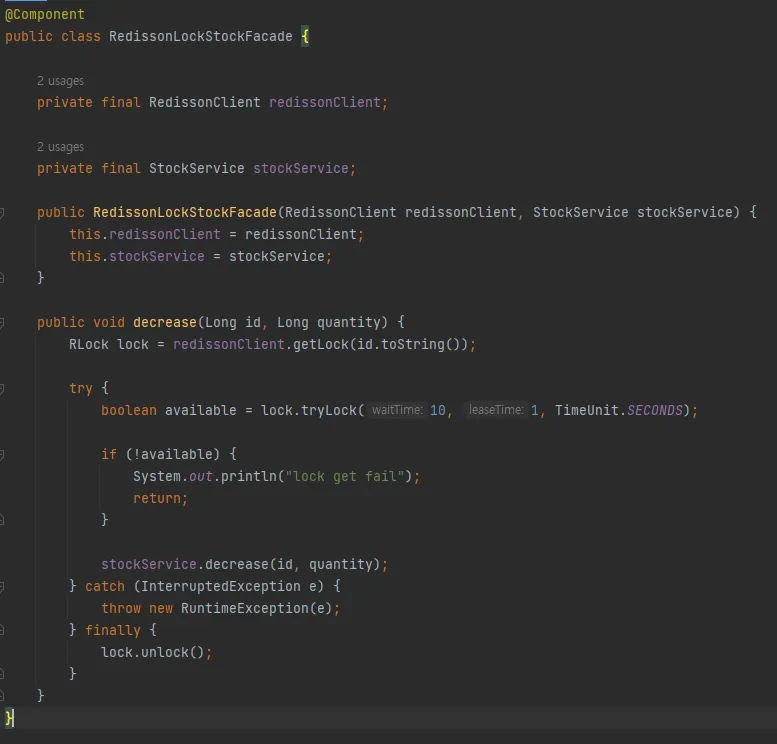Click the 'available' variable in the boolean declaration
Image resolution: width=777 pixels, height=744 pixels.
[x=201, y=410]
